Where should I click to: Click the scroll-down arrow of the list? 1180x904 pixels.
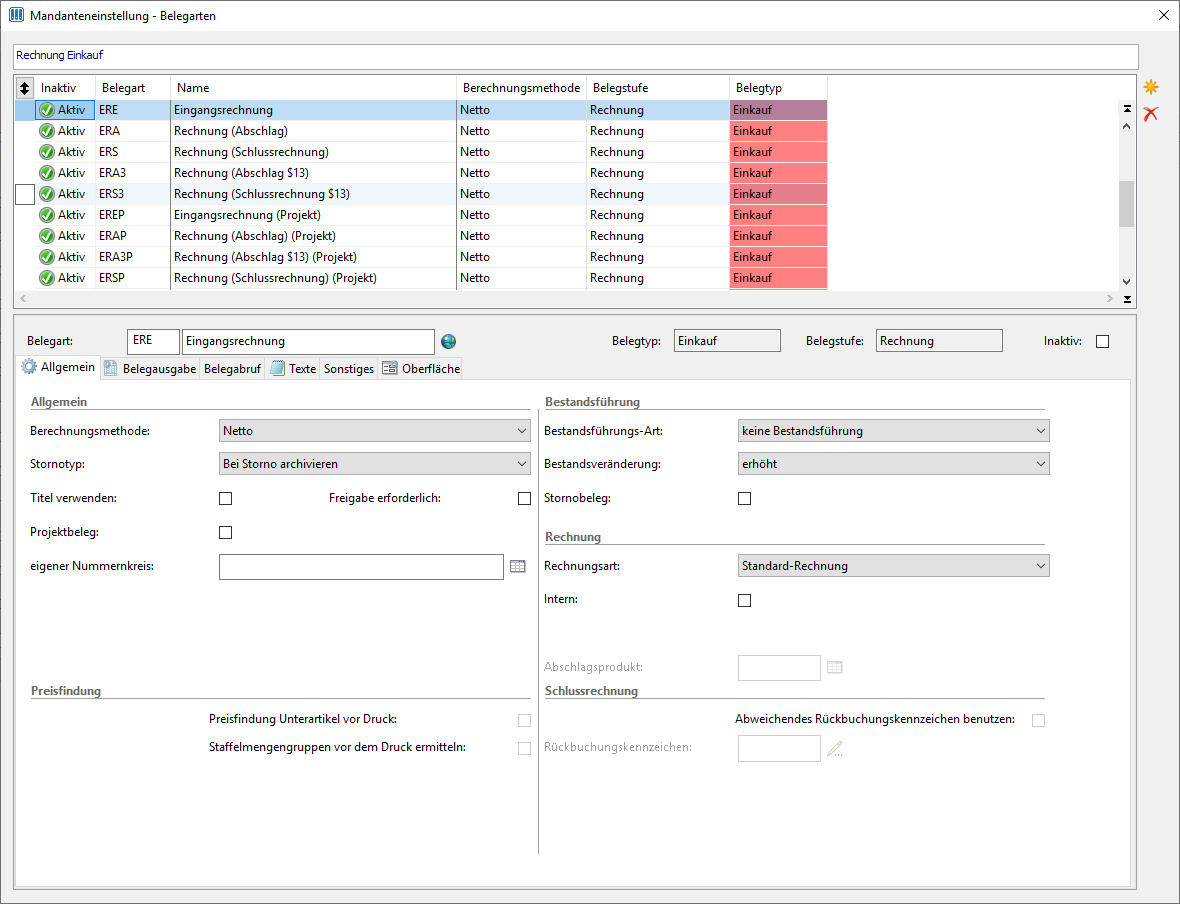tap(1127, 282)
